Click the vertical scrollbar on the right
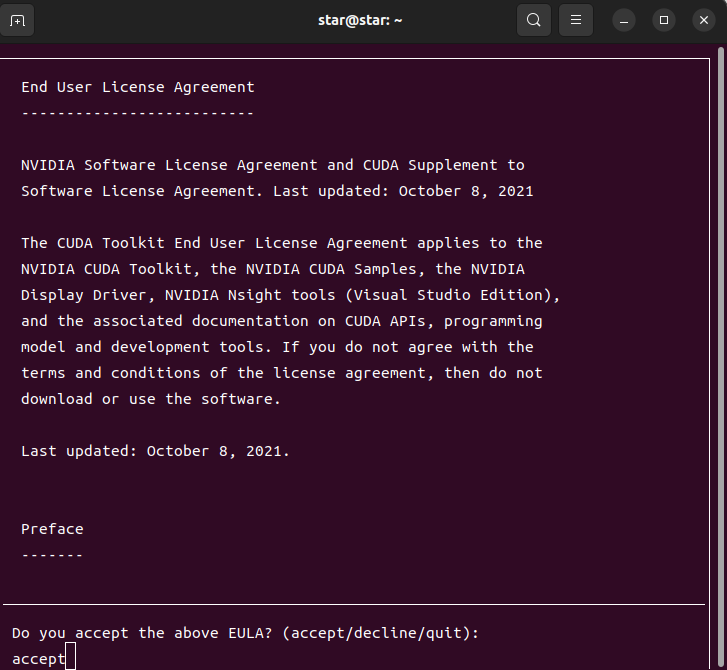This screenshot has width=727, height=670. 721,357
